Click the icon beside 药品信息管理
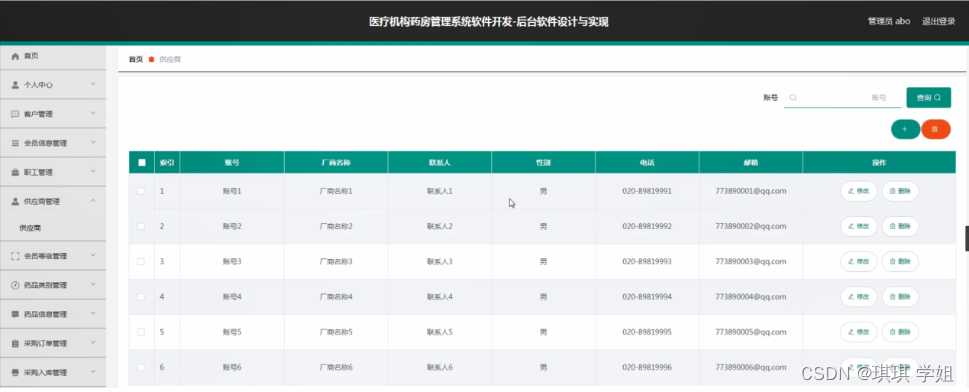This screenshot has height=392, width=969. [15, 314]
